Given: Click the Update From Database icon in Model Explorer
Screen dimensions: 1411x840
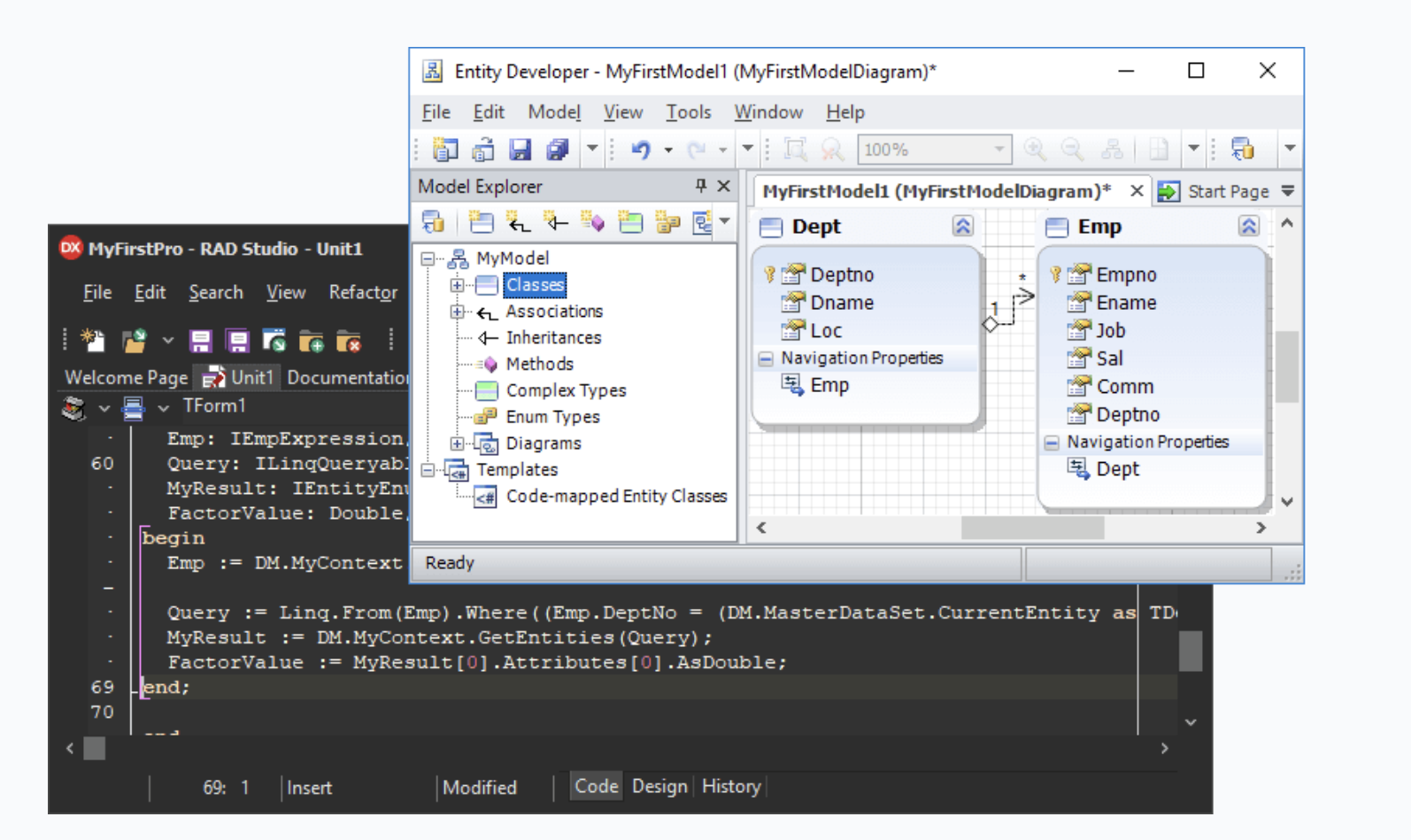Looking at the screenshot, I should click(434, 222).
